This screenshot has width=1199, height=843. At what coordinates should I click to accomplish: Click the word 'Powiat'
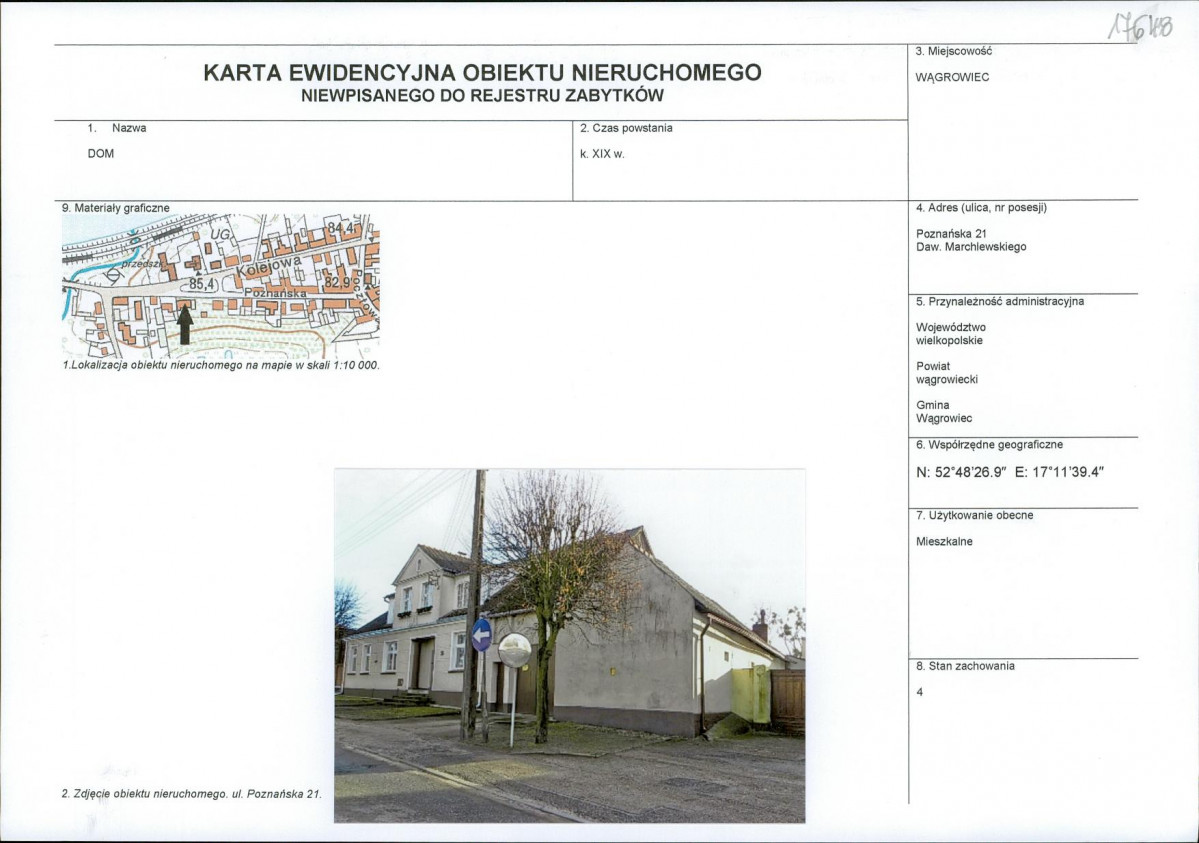tap(933, 366)
